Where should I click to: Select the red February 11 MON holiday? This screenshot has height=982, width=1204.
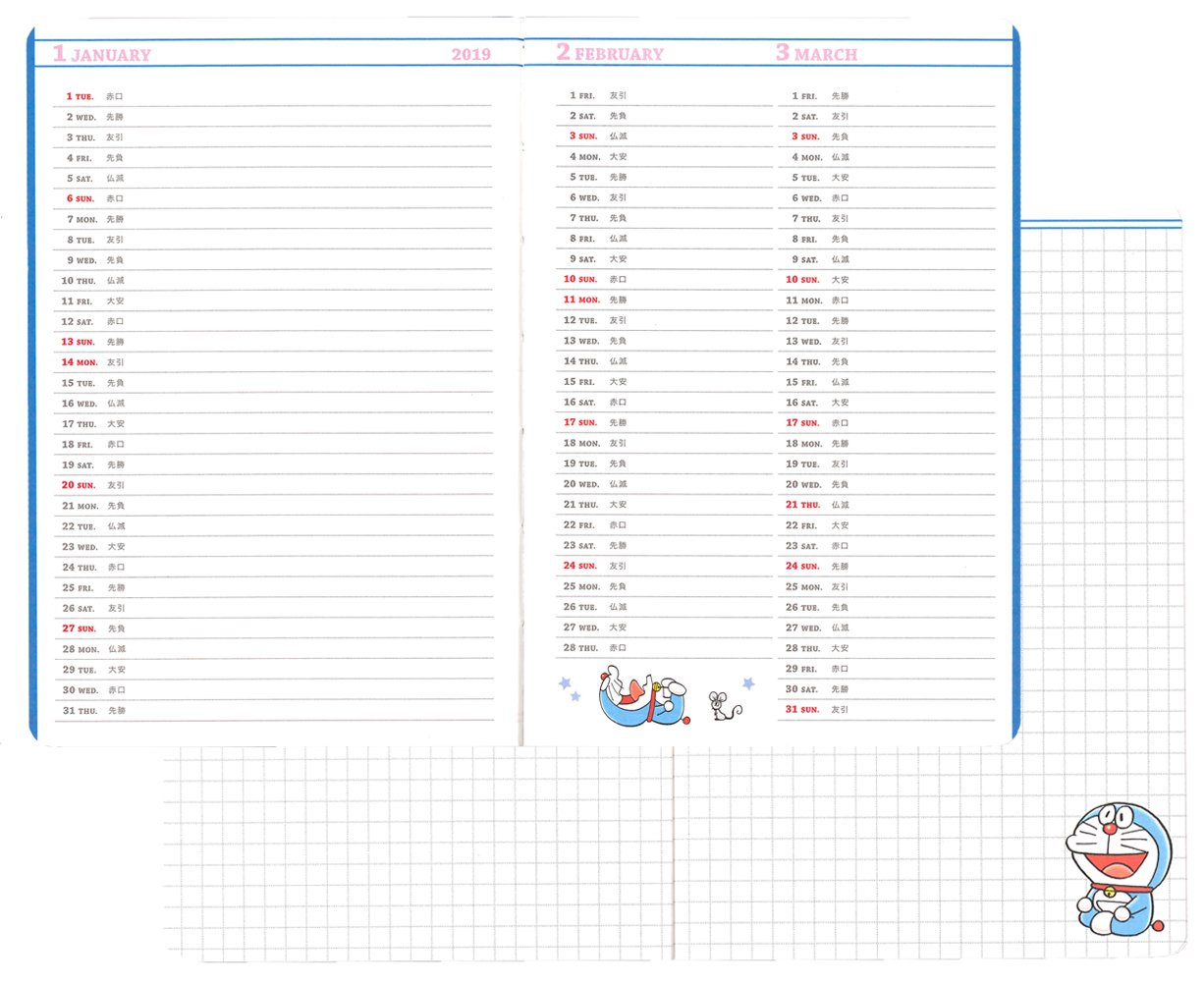pyautogui.click(x=581, y=300)
